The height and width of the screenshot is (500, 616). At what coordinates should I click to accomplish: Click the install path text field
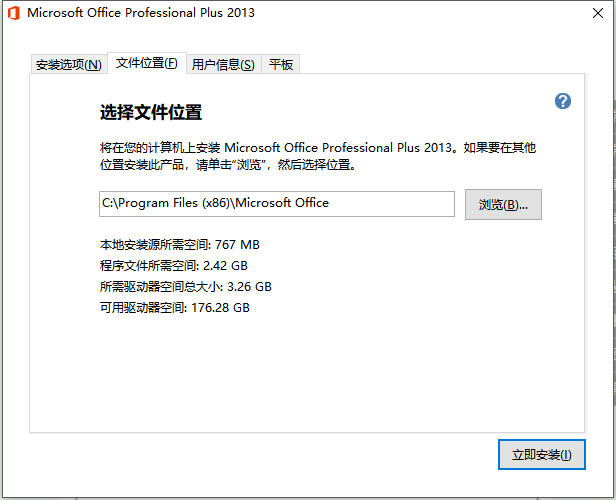276,203
